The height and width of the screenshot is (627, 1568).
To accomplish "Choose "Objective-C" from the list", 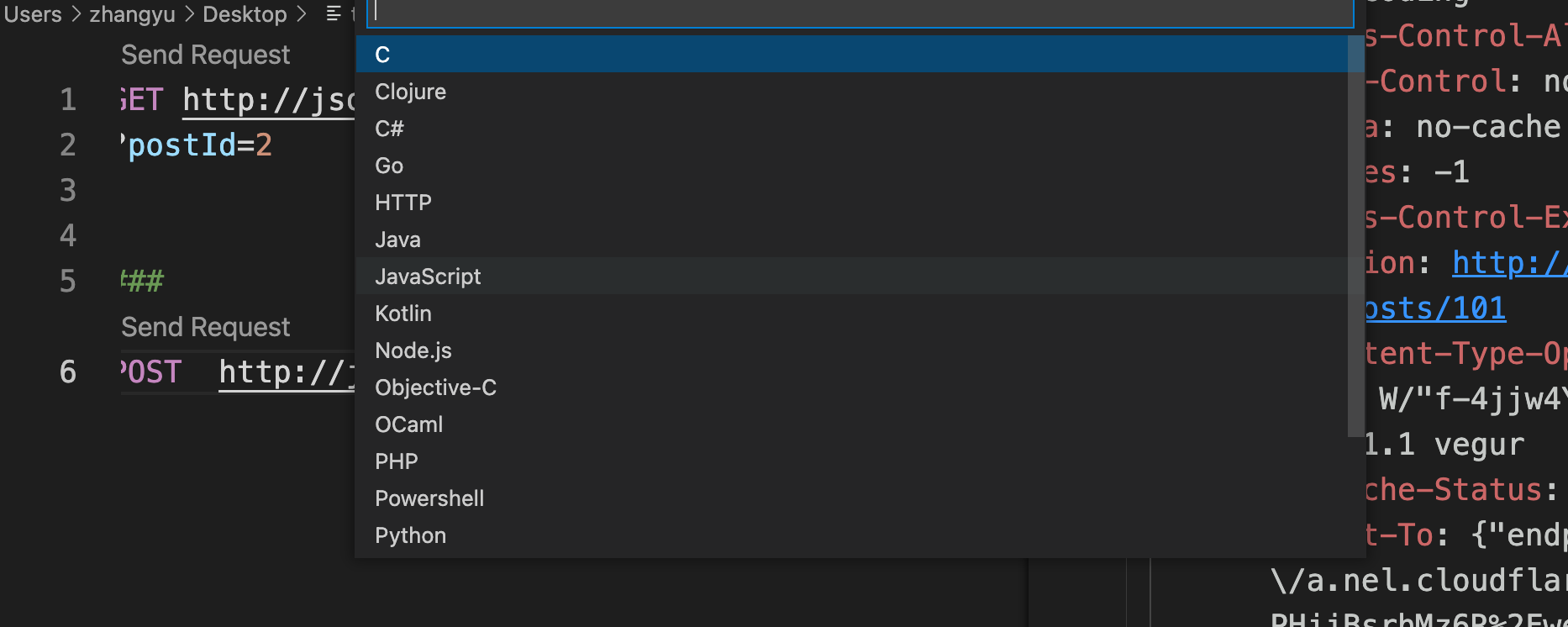I will (x=435, y=387).
